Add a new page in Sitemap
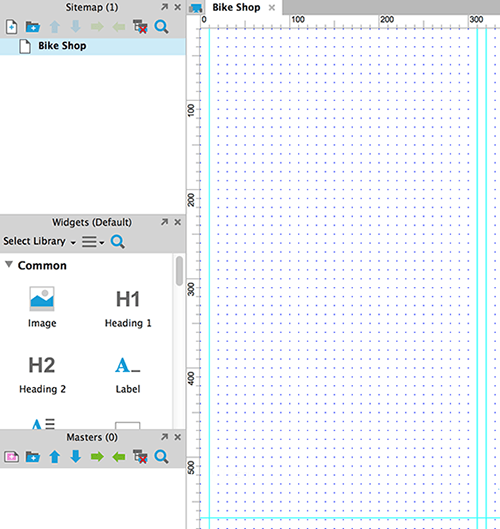The width and height of the screenshot is (500, 529). [11, 27]
